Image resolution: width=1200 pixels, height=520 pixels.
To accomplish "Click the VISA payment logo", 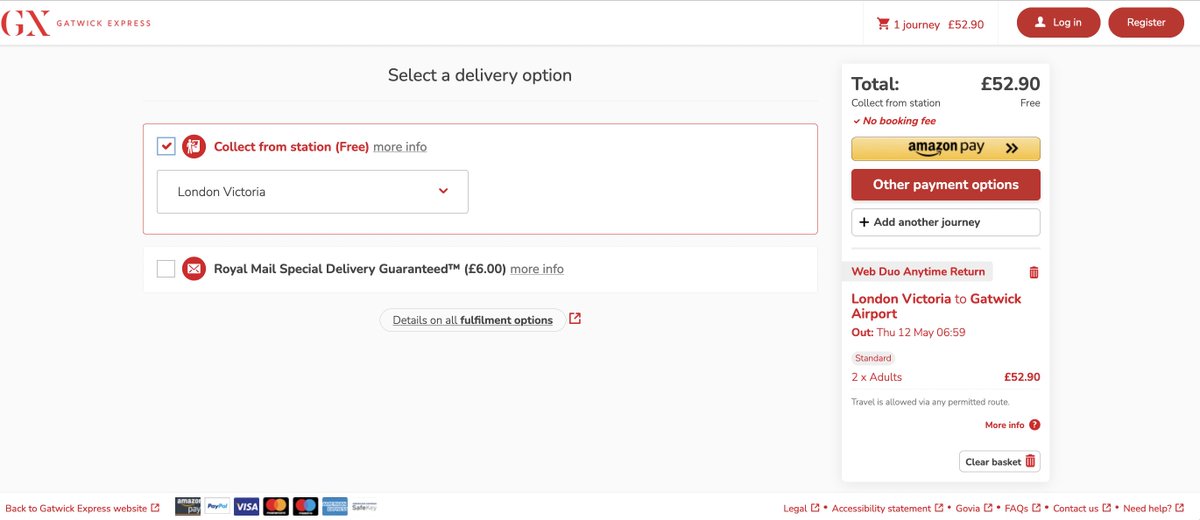I will (247, 506).
